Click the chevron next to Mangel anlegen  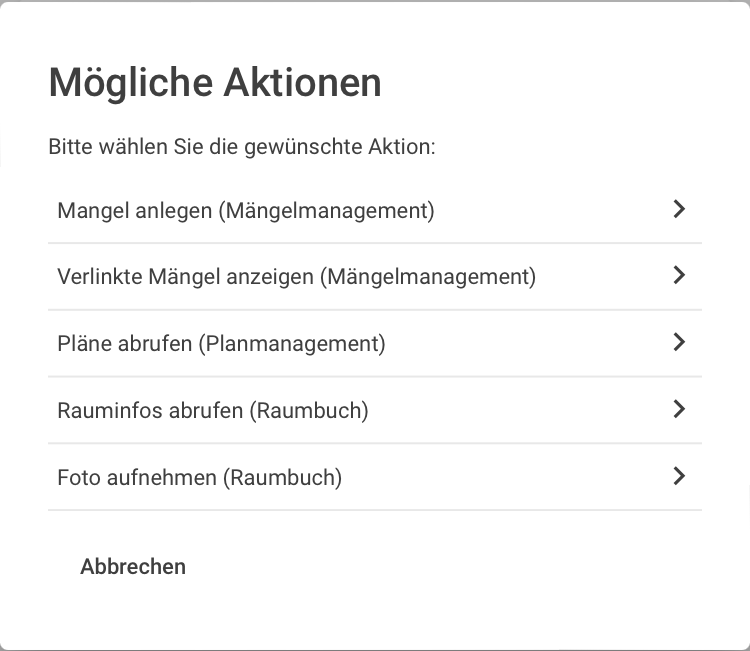[x=679, y=209]
